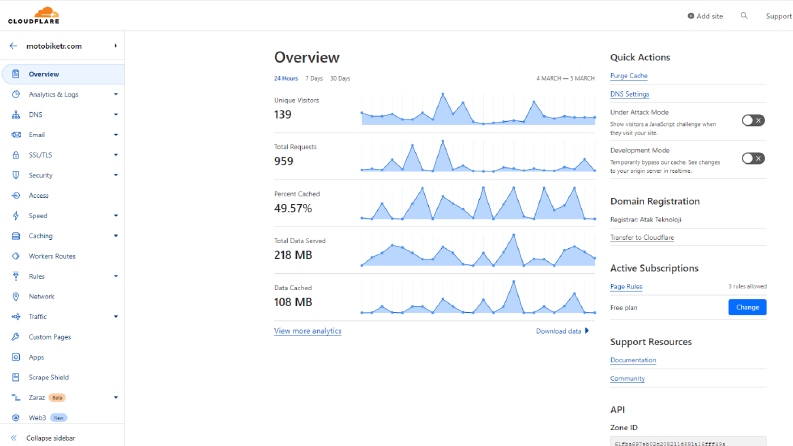Click the Zaraz icon in sidebar

16,397
